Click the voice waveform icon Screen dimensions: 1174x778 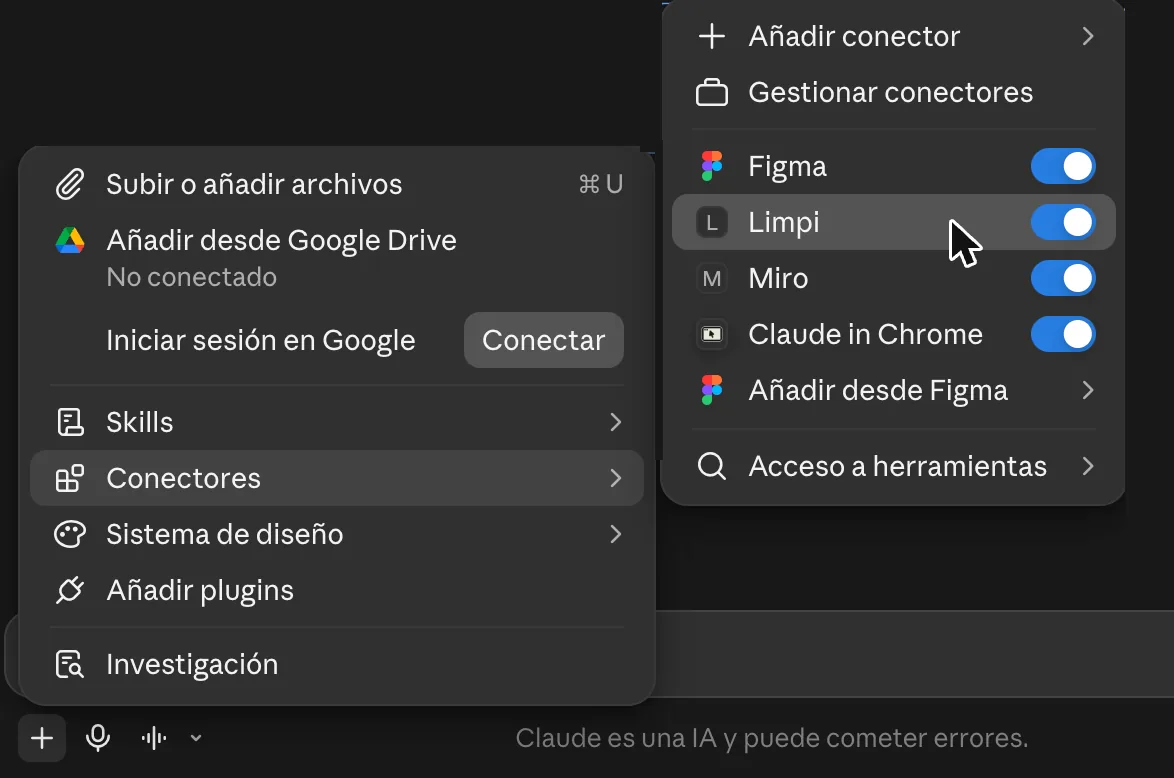pos(154,738)
